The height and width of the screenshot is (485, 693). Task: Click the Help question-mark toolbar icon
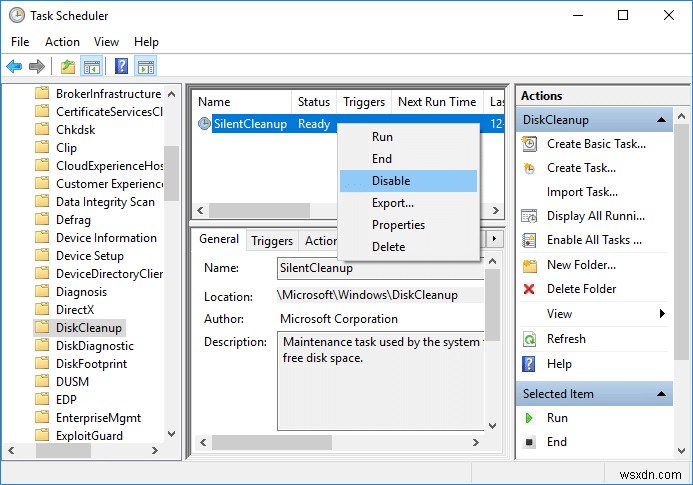tap(122, 67)
